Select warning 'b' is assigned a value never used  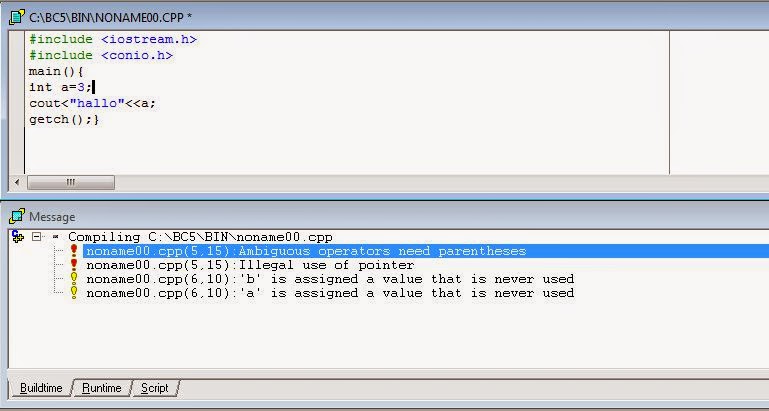click(x=330, y=279)
